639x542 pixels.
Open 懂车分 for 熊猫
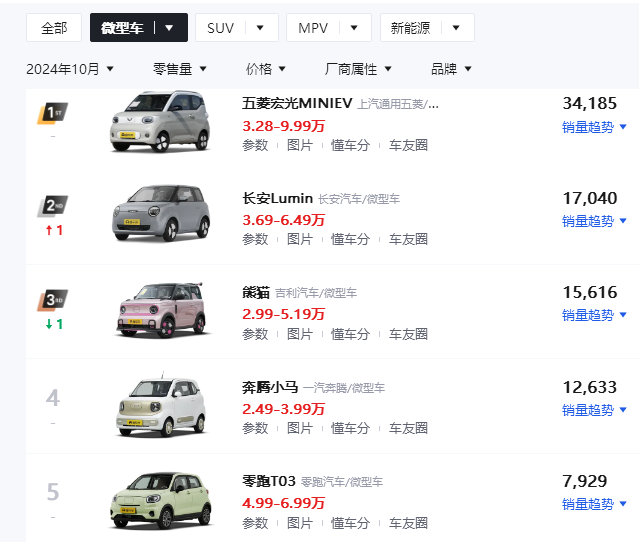click(350, 335)
